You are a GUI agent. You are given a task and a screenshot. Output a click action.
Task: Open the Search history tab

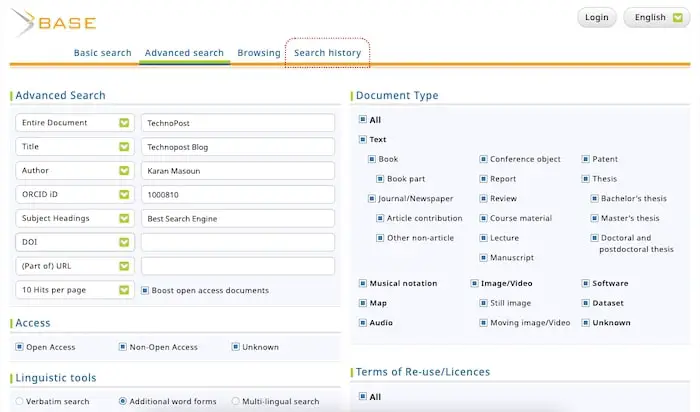click(x=327, y=53)
